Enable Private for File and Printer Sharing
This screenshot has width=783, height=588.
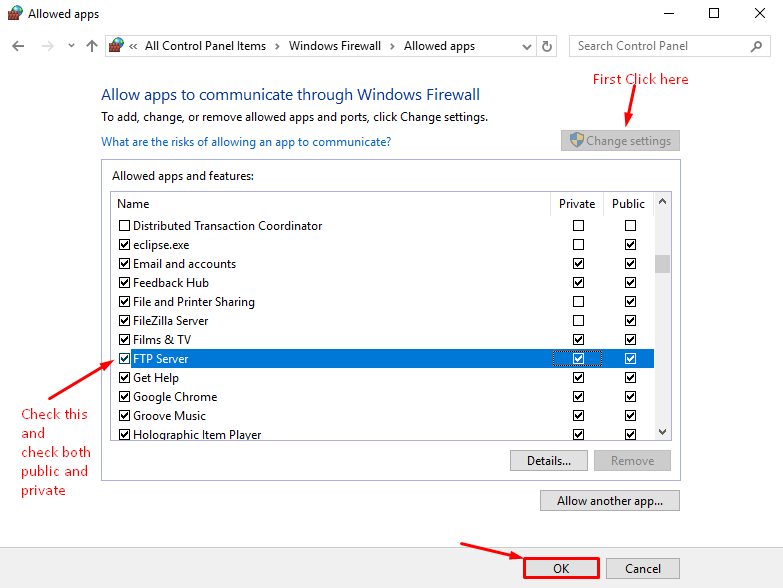click(x=578, y=301)
